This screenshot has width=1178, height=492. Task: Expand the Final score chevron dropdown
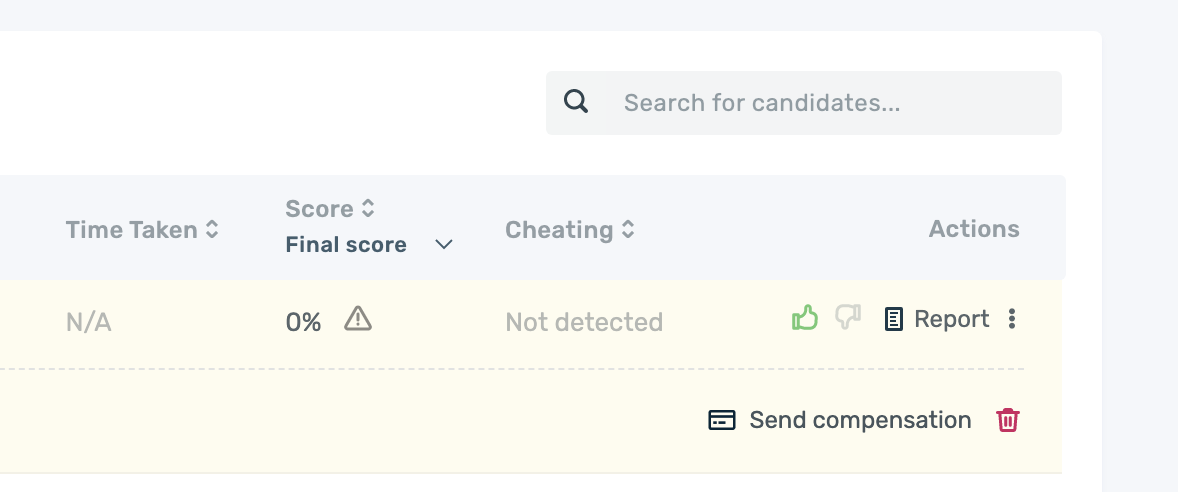(x=444, y=245)
